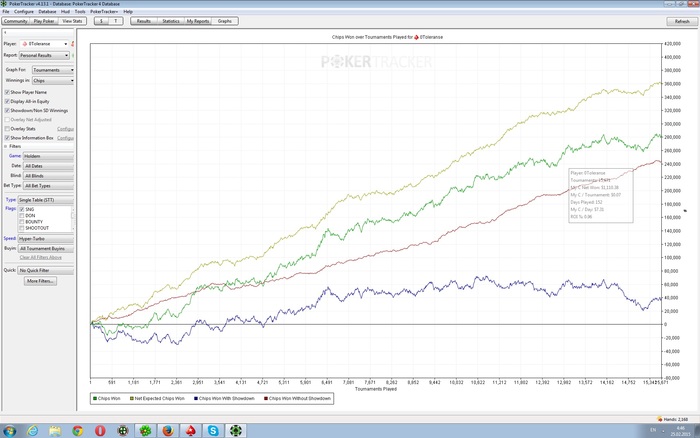Open the Graphs view
Viewport: 700px width, 438px height.
pos(225,21)
